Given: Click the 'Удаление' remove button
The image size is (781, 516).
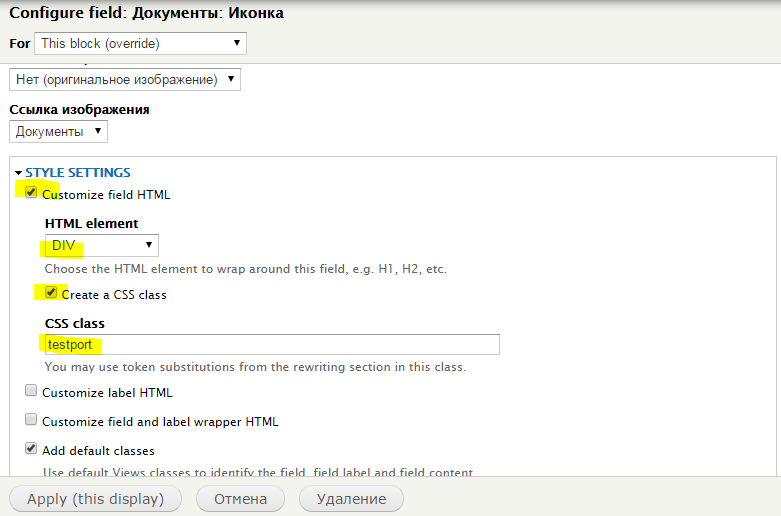Looking at the screenshot, I should [351, 499].
